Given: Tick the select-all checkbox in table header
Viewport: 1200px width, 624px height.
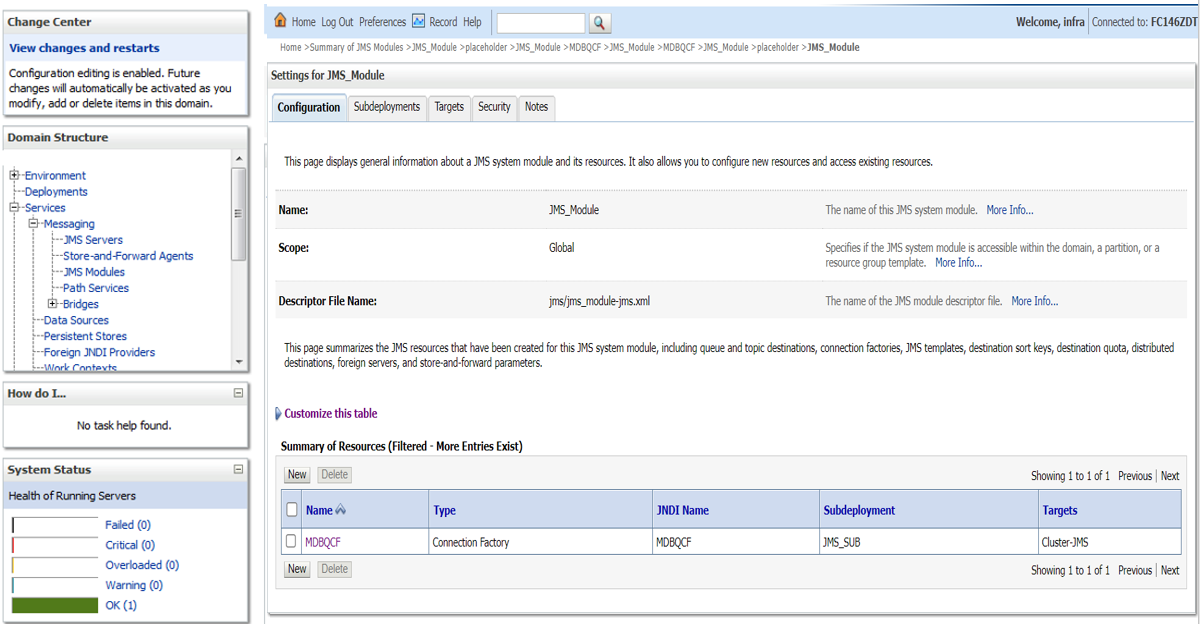Looking at the screenshot, I should 292,510.
